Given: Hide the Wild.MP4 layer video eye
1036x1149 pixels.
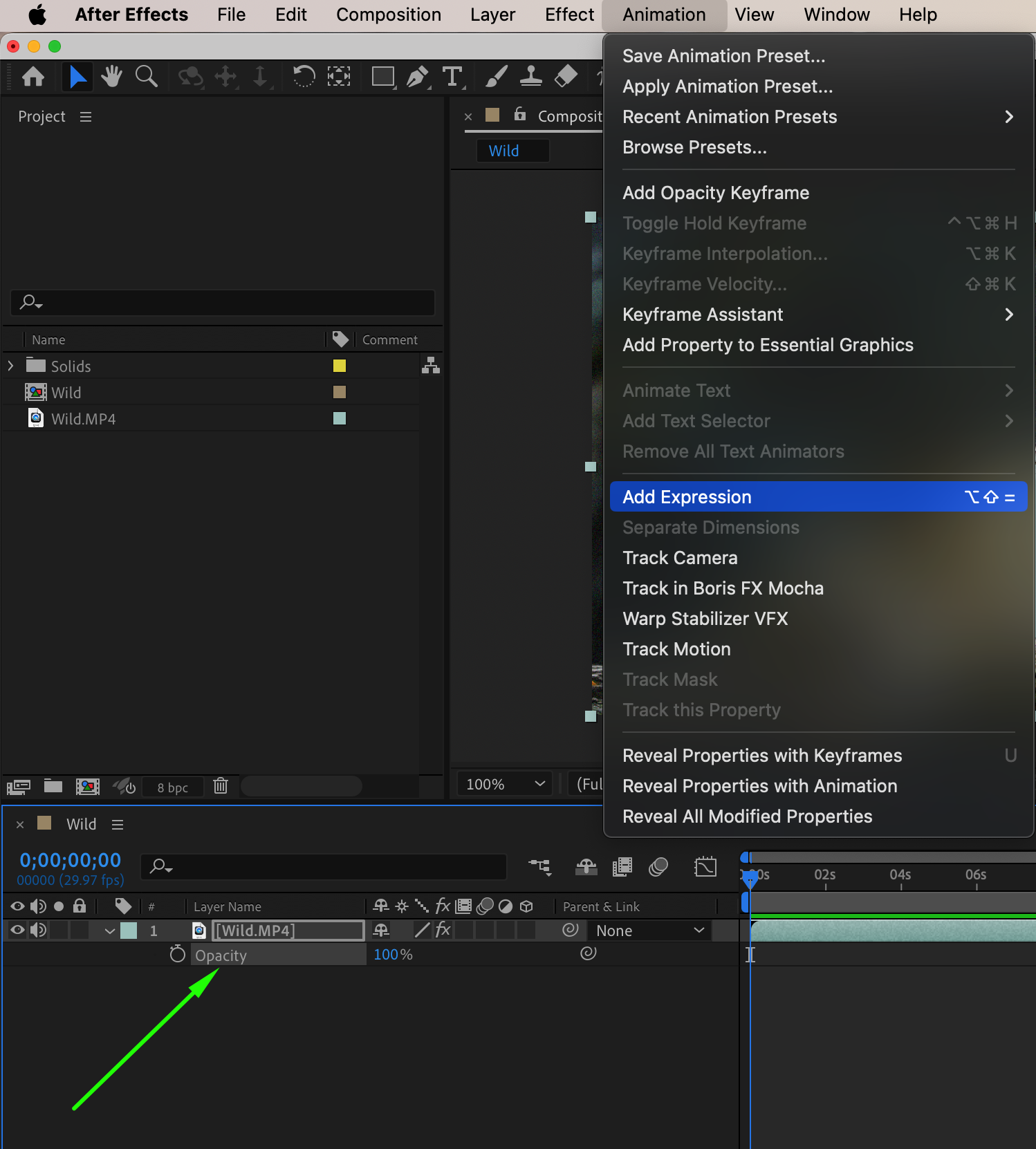Looking at the screenshot, I should (x=17, y=931).
